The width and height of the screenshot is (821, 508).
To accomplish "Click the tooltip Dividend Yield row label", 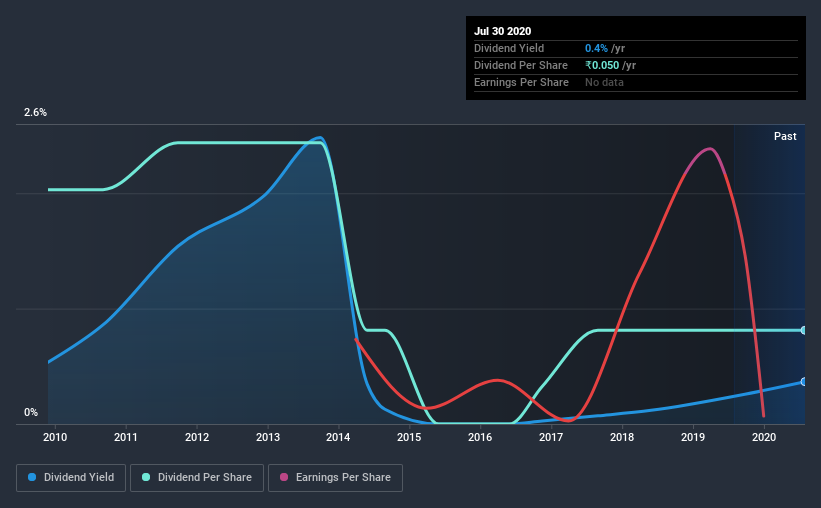I will pos(509,48).
